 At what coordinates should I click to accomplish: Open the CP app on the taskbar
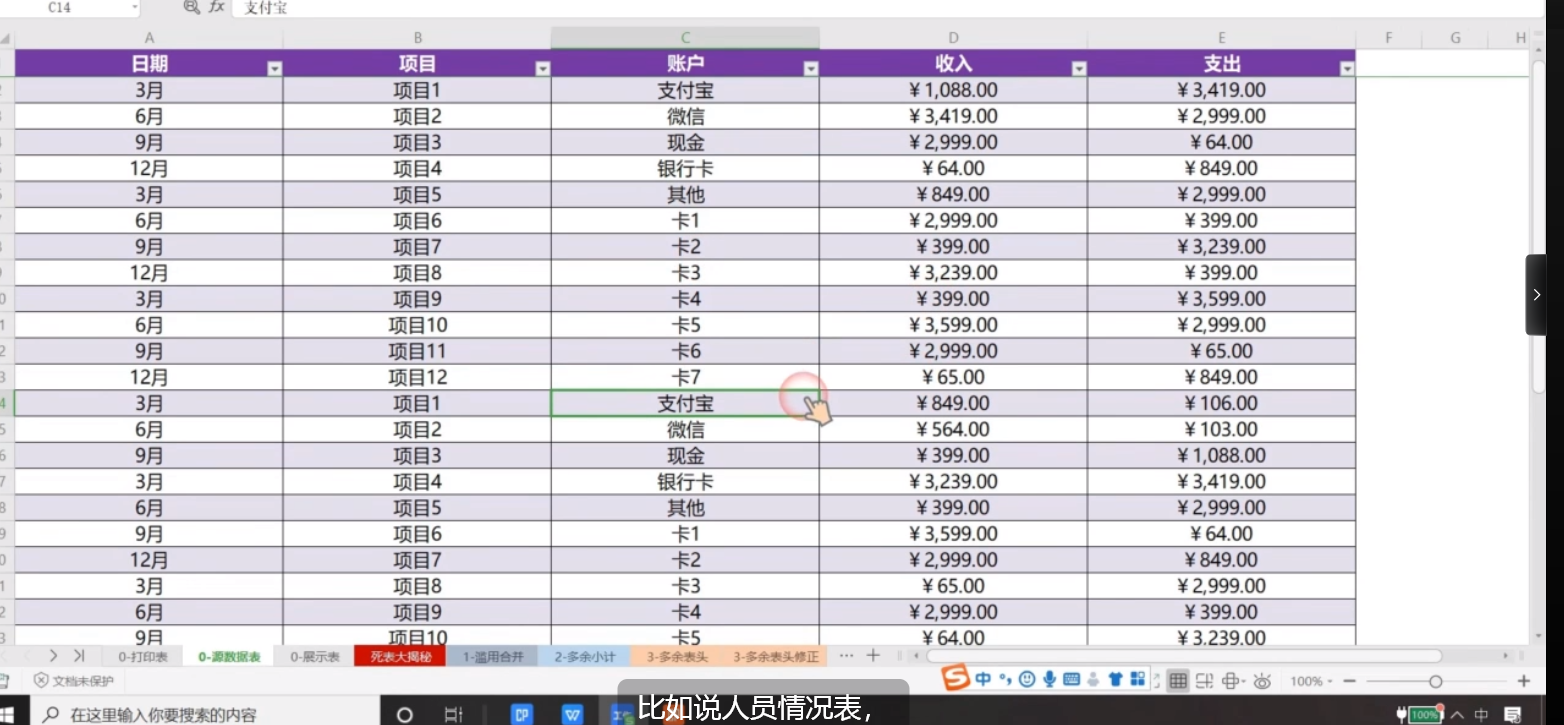(521, 715)
